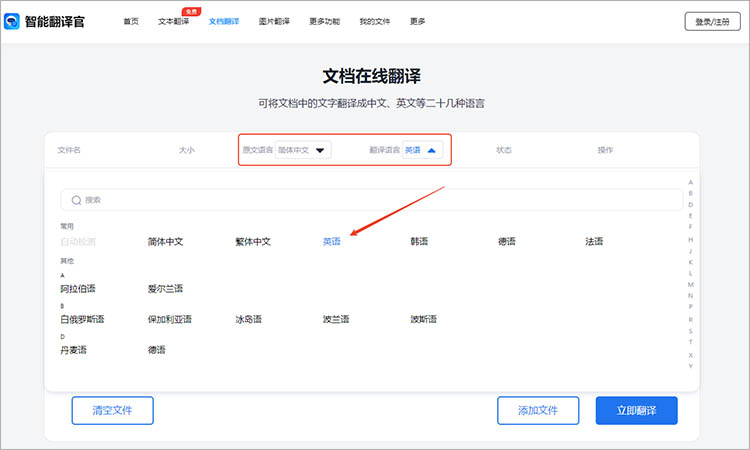Viewport: 750px width, 450px height.
Task: Click the 登录/注册 button
Action: tap(712, 22)
